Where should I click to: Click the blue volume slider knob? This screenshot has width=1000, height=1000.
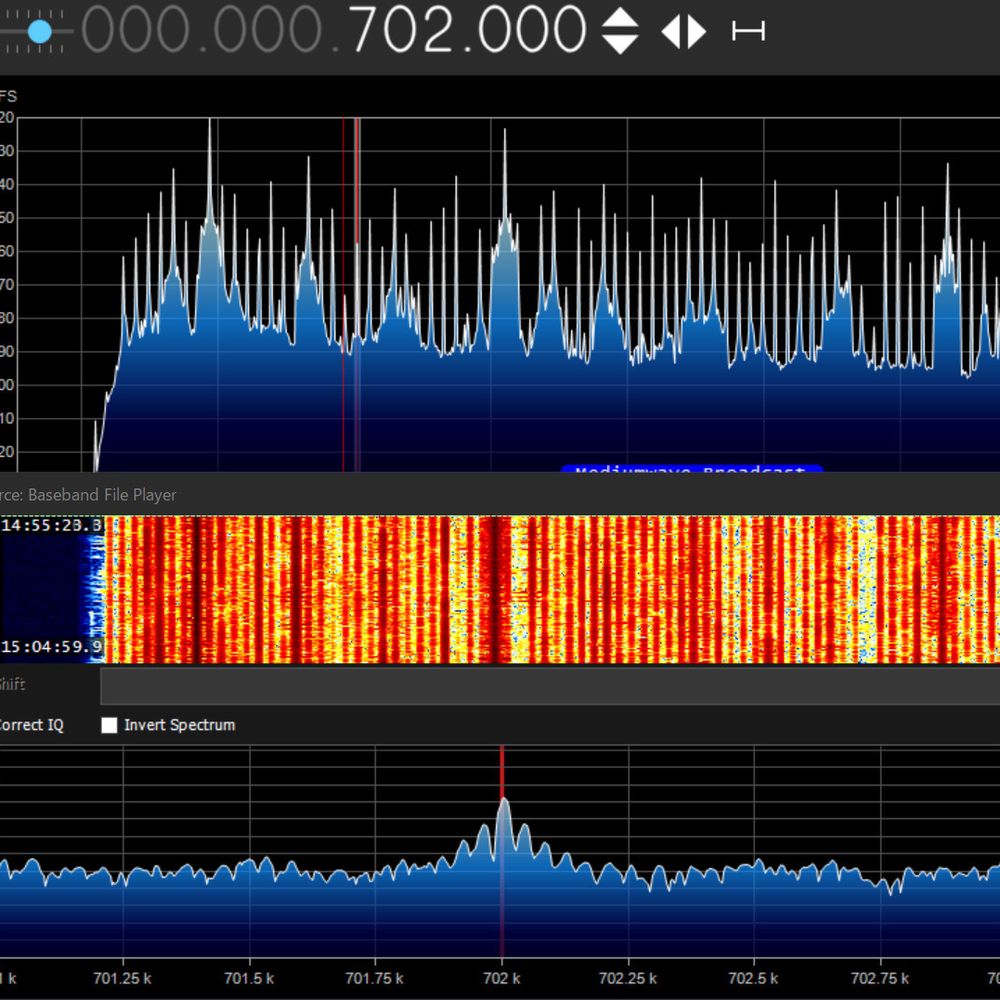[x=40, y=31]
